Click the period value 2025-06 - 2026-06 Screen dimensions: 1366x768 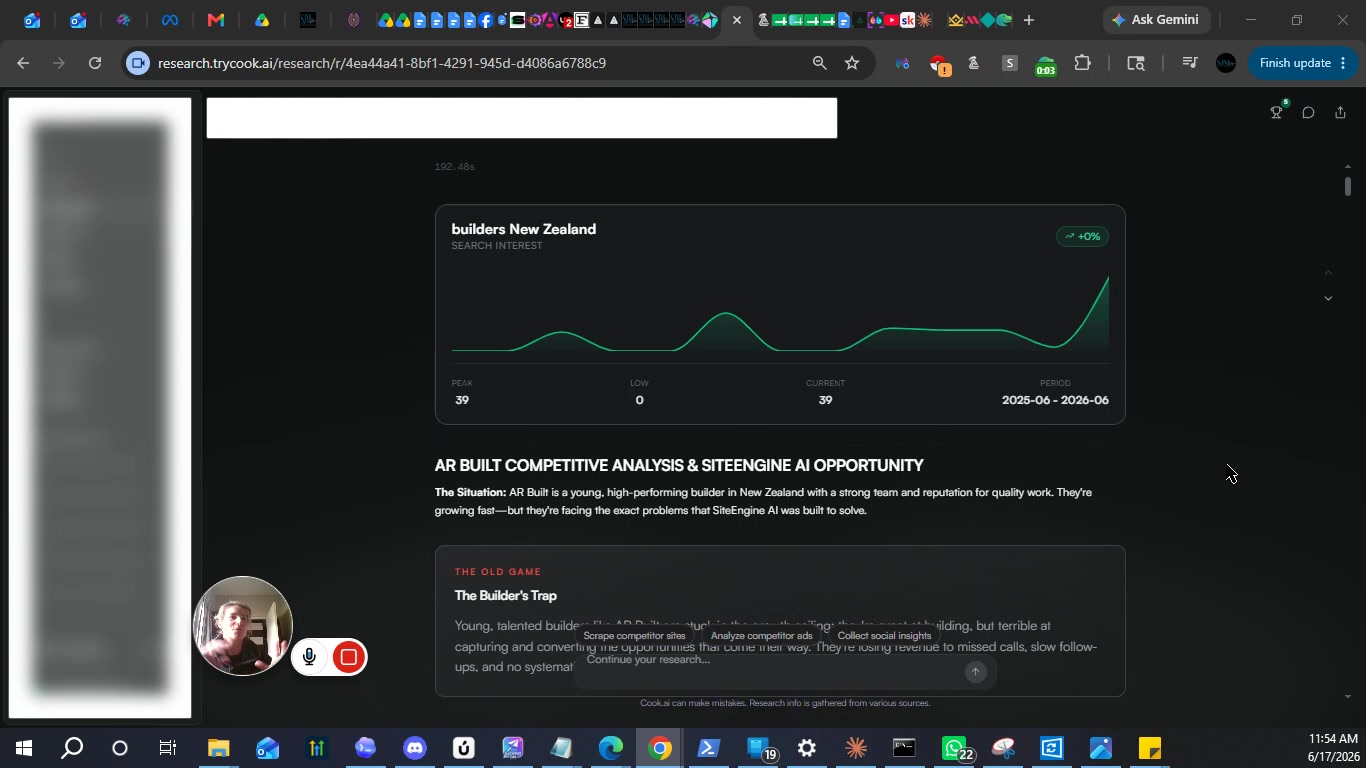pyautogui.click(x=1055, y=400)
